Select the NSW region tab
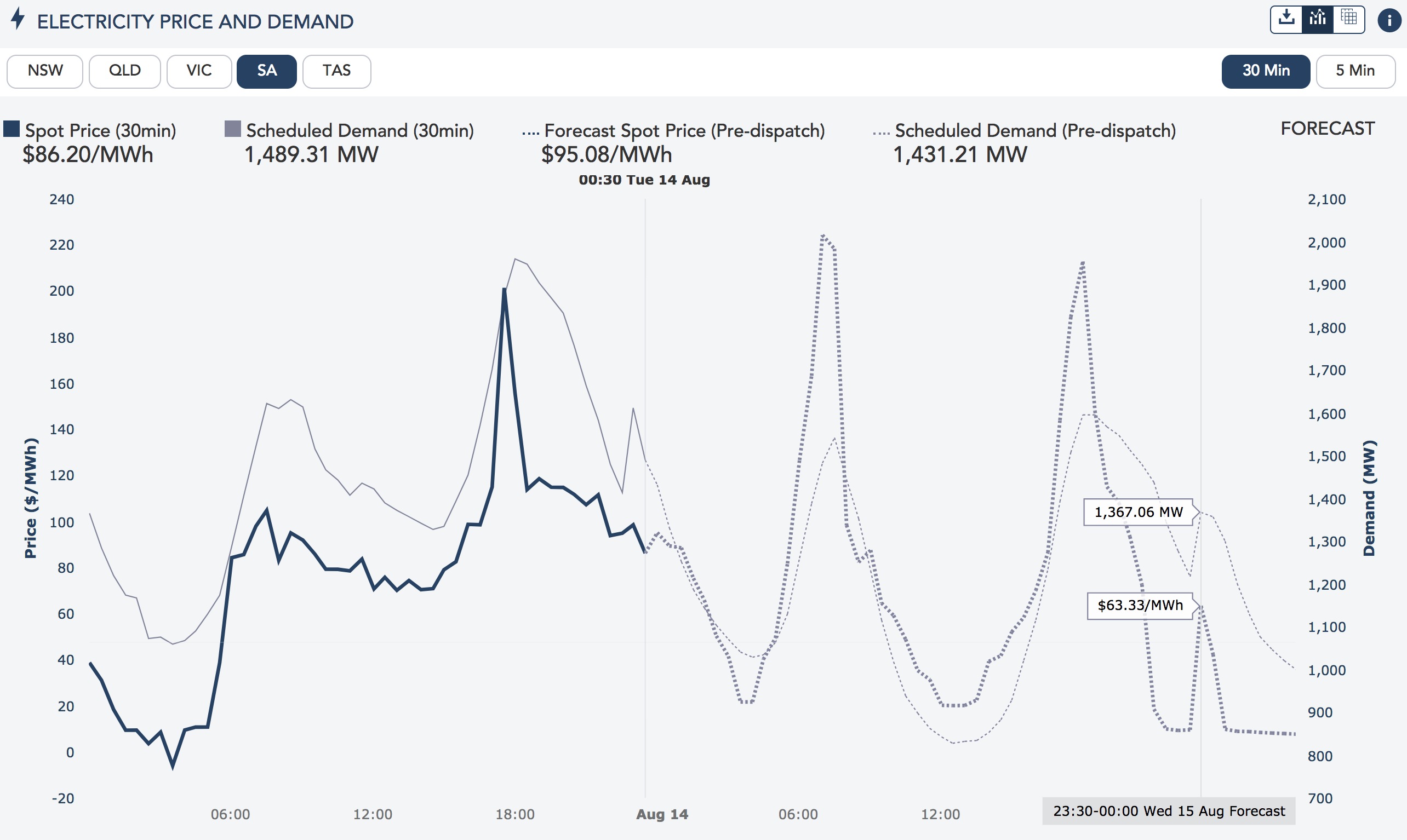The width and height of the screenshot is (1407, 840). coord(45,71)
